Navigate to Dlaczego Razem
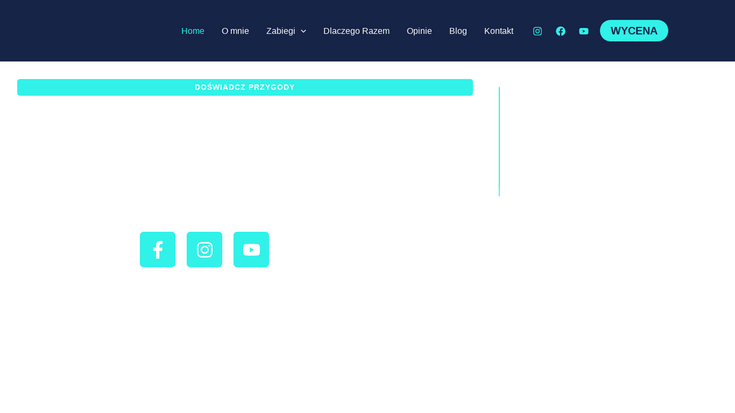 click(x=356, y=31)
